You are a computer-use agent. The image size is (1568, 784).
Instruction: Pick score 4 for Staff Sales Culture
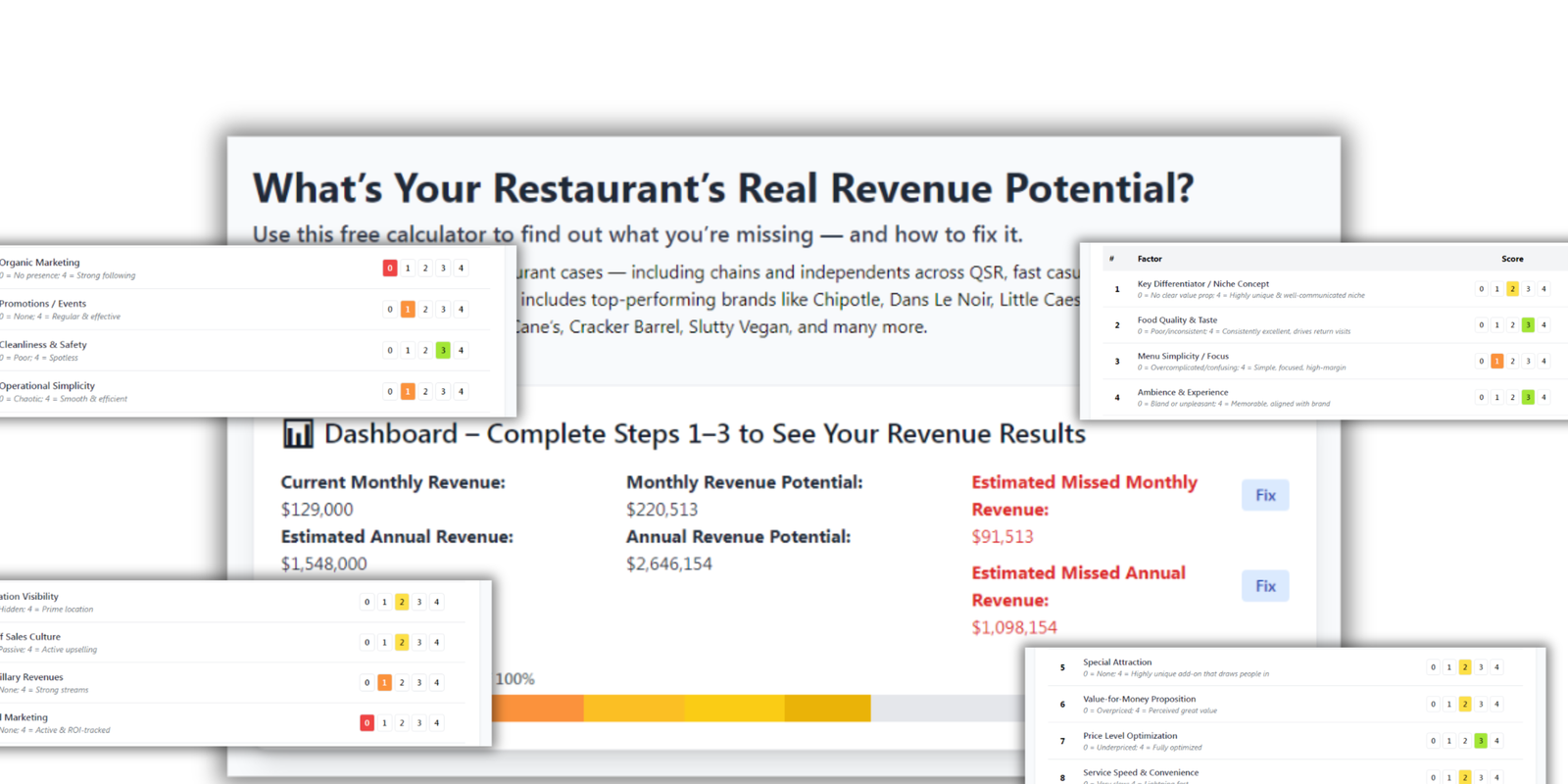437,642
